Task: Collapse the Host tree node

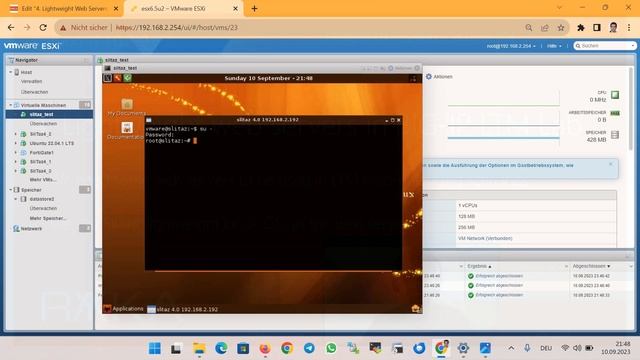Action: click(x=11, y=72)
